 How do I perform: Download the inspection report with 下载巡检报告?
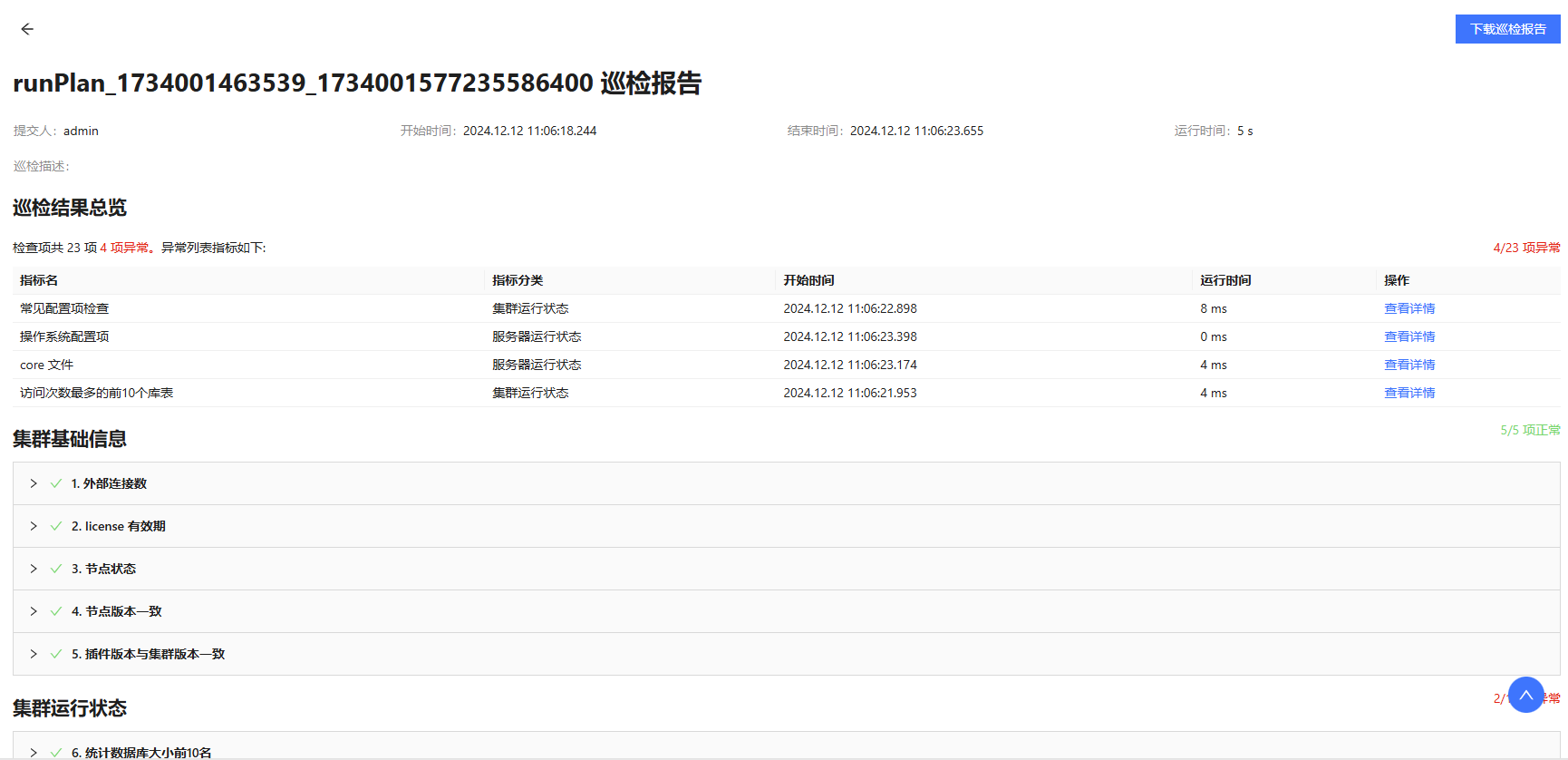1507,29
